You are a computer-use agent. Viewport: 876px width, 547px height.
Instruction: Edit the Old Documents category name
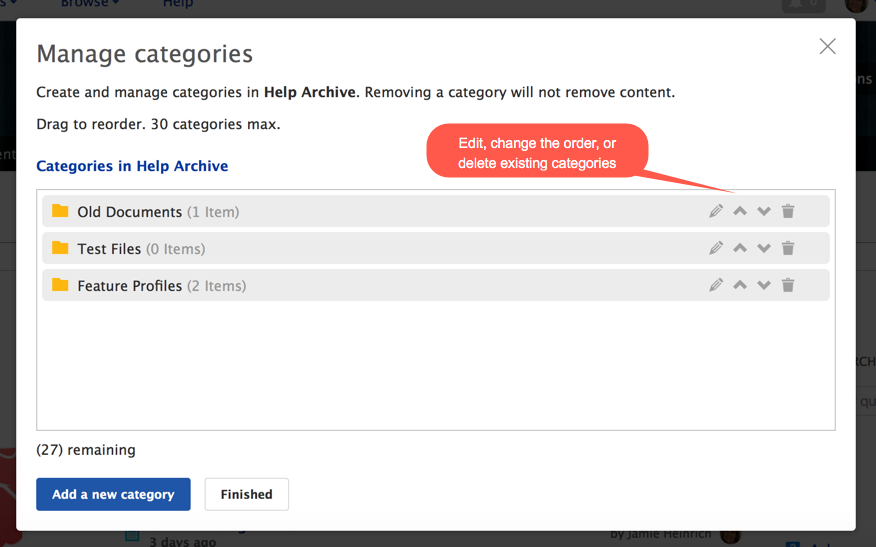pyautogui.click(x=716, y=211)
